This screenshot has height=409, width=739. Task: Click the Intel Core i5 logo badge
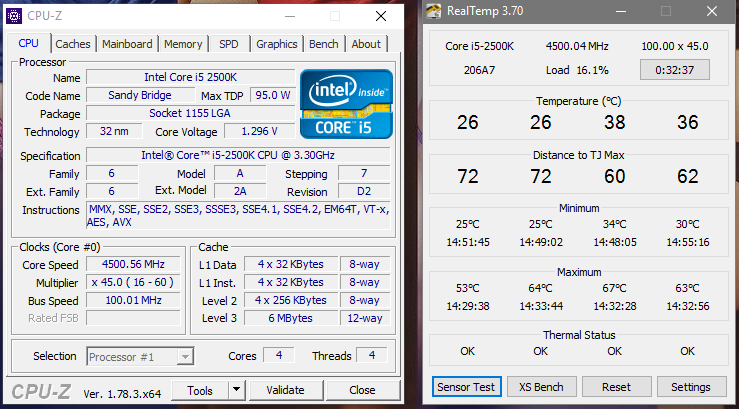click(346, 104)
